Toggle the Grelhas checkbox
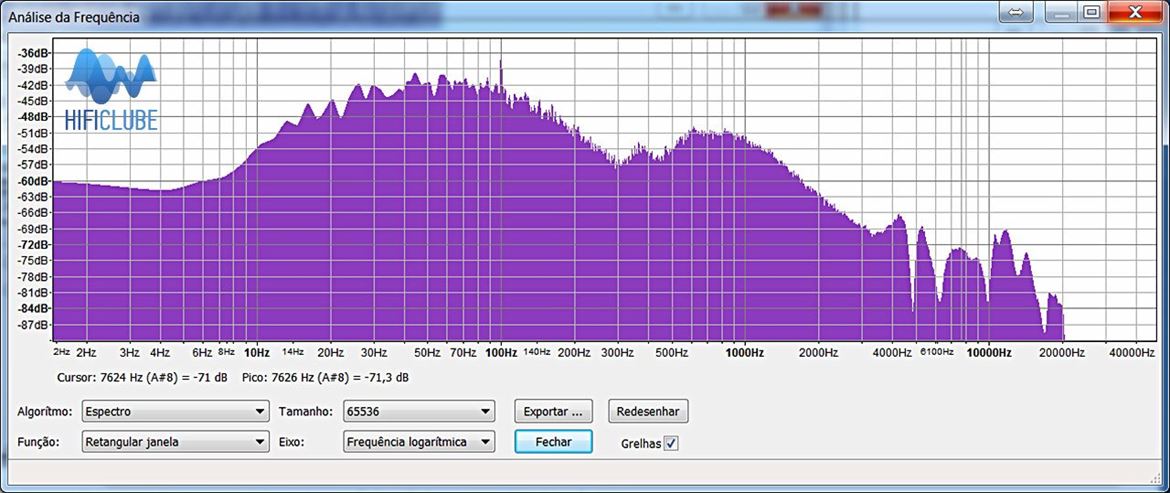 [x=672, y=444]
